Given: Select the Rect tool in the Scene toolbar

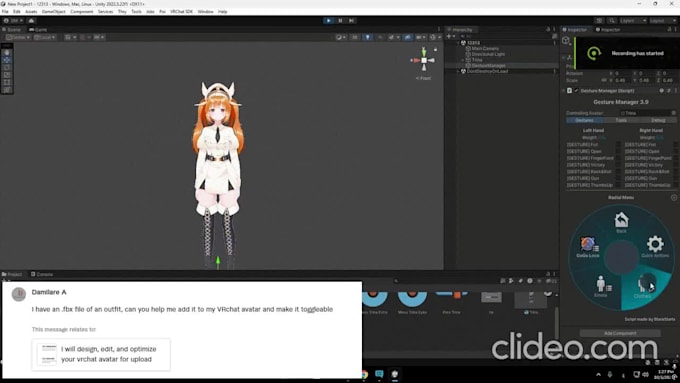Looking at the screenshot, I should tap(7, 82).
